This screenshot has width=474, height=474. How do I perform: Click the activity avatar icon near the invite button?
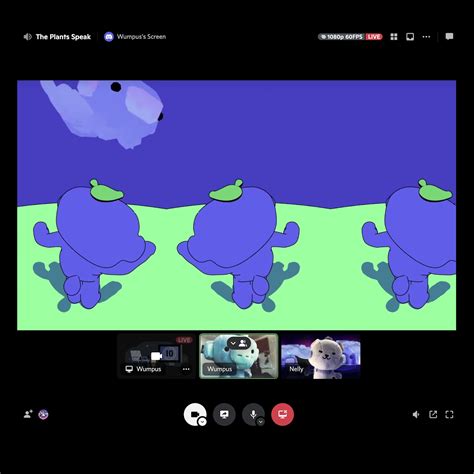[43, 414]
